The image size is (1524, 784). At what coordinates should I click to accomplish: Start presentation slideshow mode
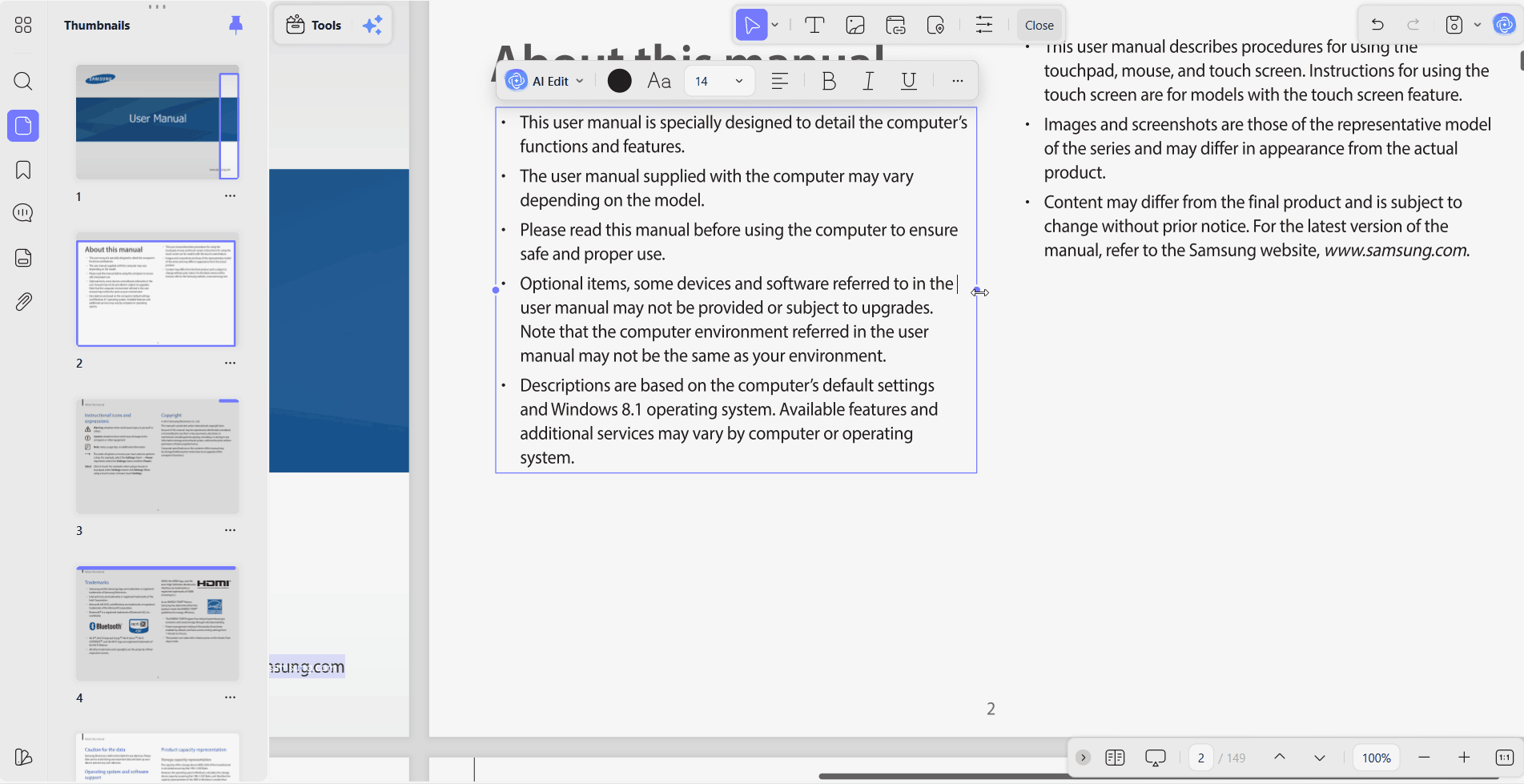pyautogui.click(x=1156, y=758)
